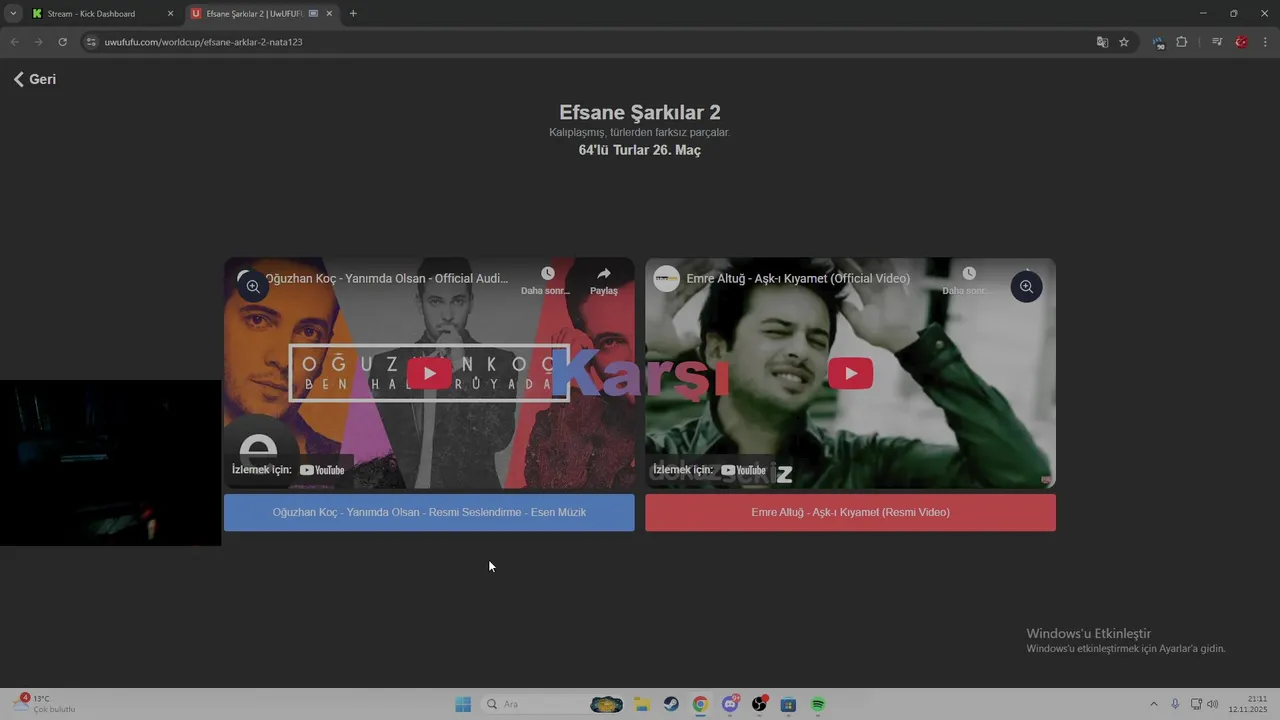Click the microphone tray icon

[1175, 704]
